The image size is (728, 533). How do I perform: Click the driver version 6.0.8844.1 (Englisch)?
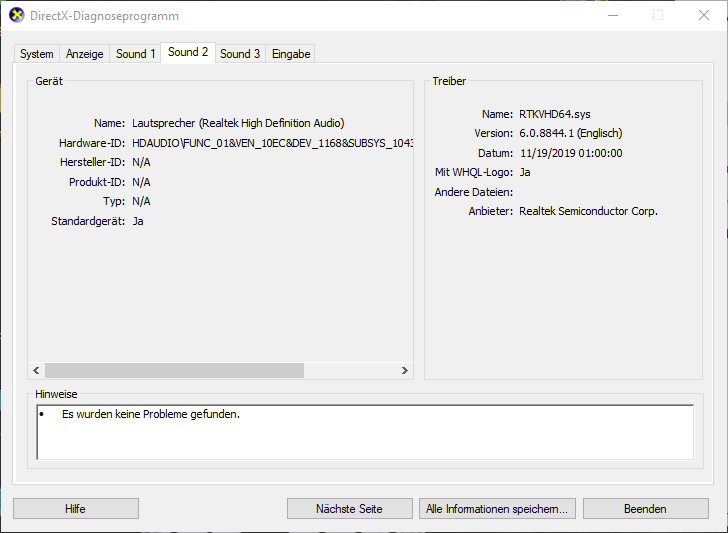point(571,133)
